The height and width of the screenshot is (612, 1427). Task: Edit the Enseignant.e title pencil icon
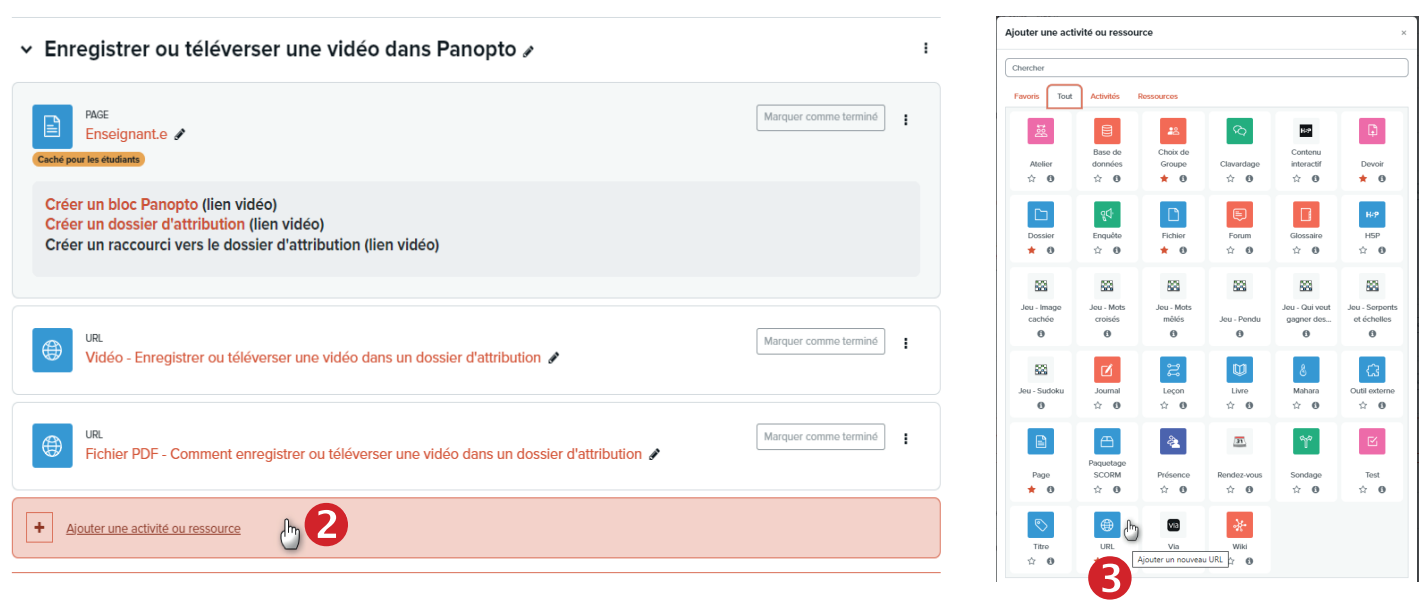click(180, 134)
